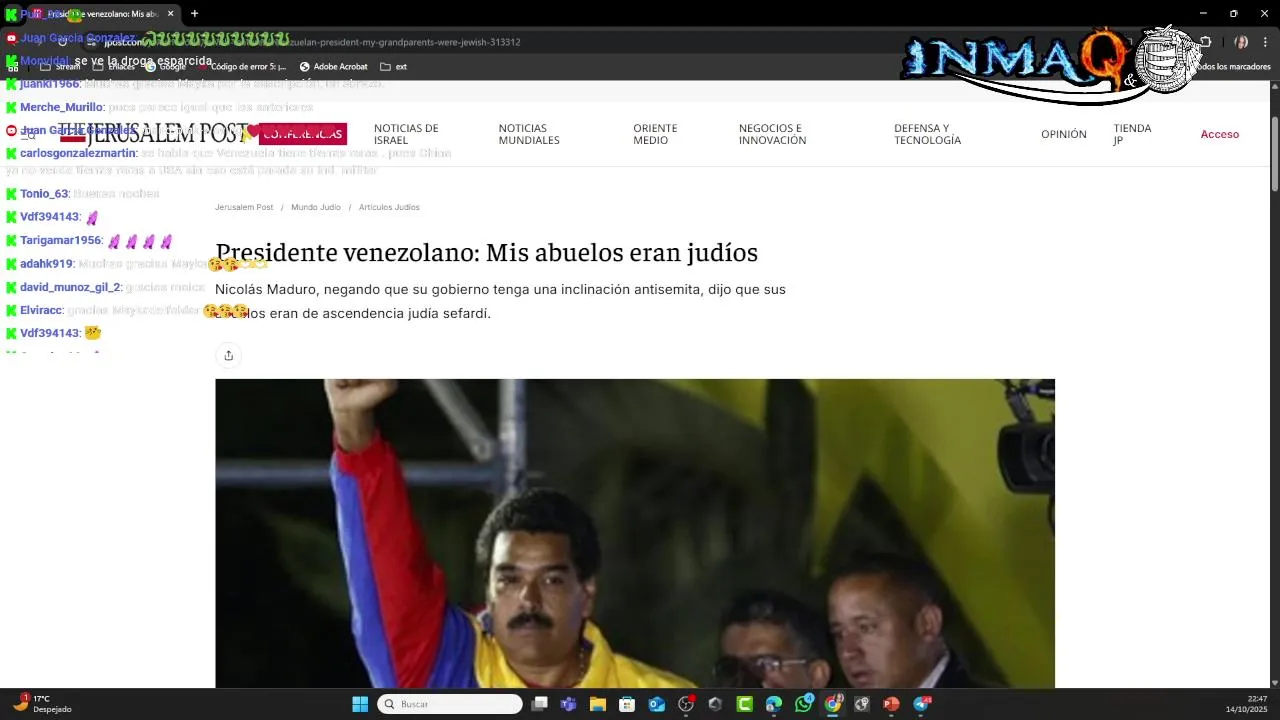Open the OBS Studio taskbar icon
The width and height of the screenshot is (1280, 720).
coord(686,704)
